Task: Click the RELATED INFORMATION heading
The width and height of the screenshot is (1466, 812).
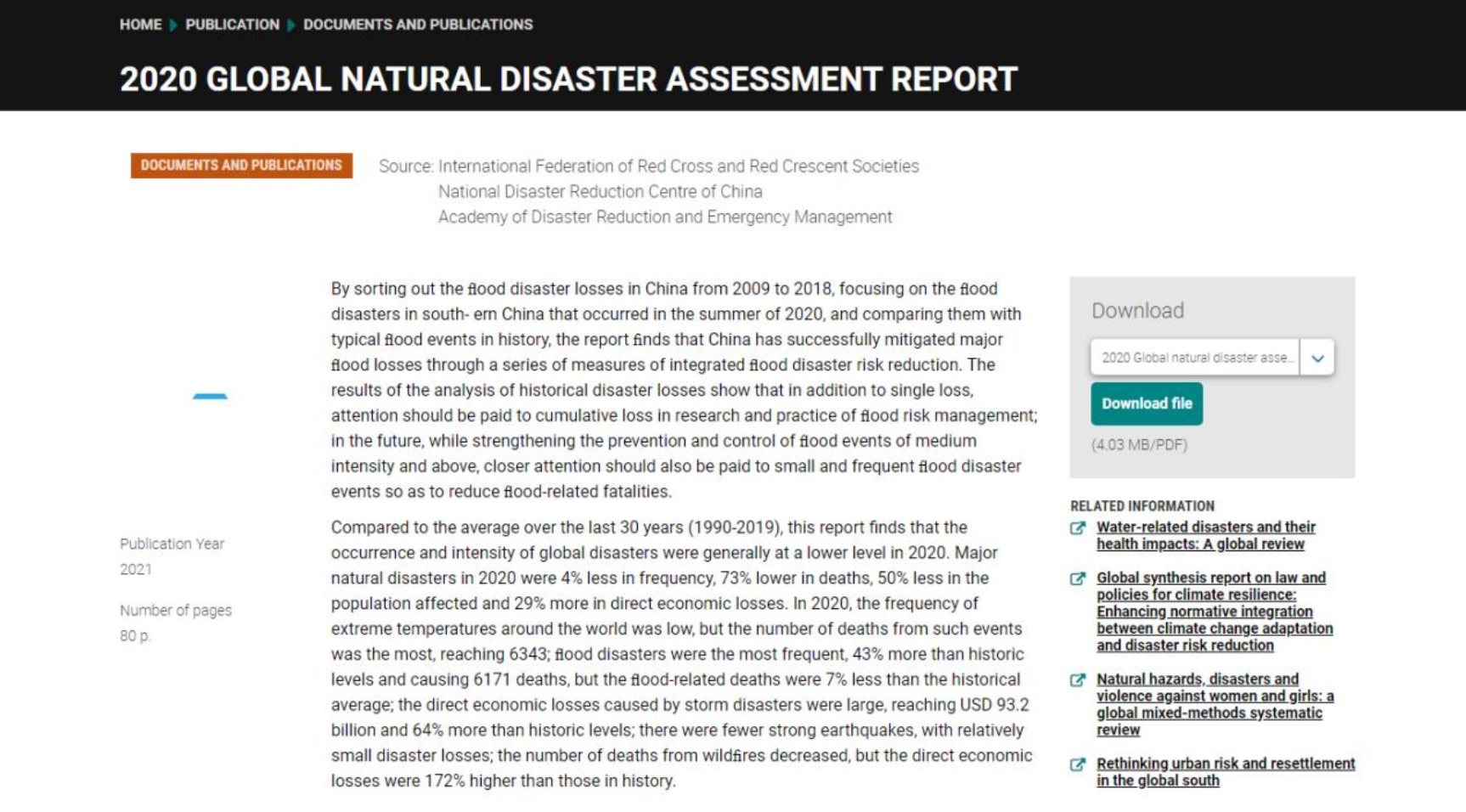Action: tap(1142, 506)
